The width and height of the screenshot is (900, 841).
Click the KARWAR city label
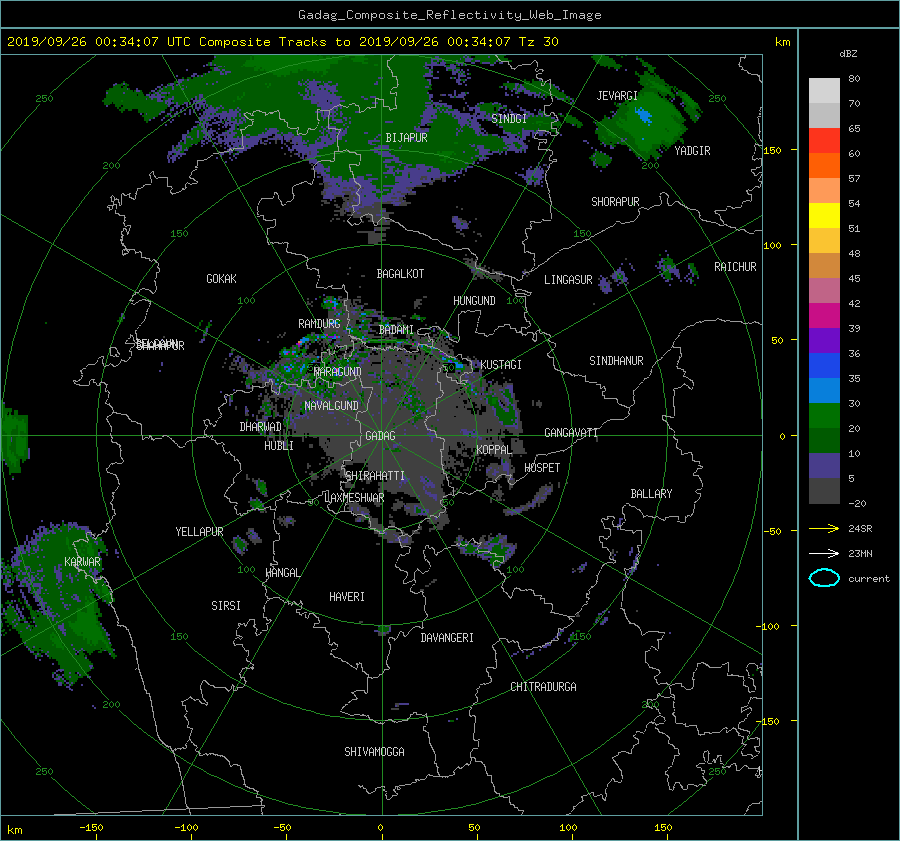coord(82,562)
